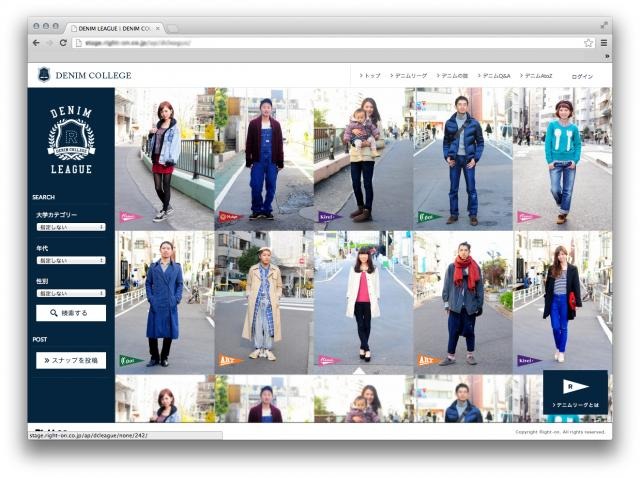This screenshot has height=478, width=640.
Task: Click the pink pennant on the denim-jacket woman photo
Action: point(131,217)
